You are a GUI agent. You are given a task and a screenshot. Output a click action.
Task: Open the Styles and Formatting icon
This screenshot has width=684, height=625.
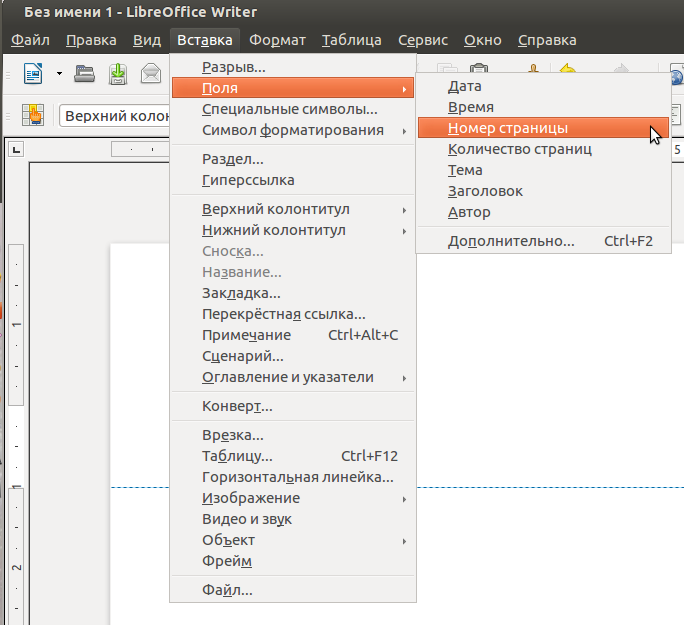33,115
